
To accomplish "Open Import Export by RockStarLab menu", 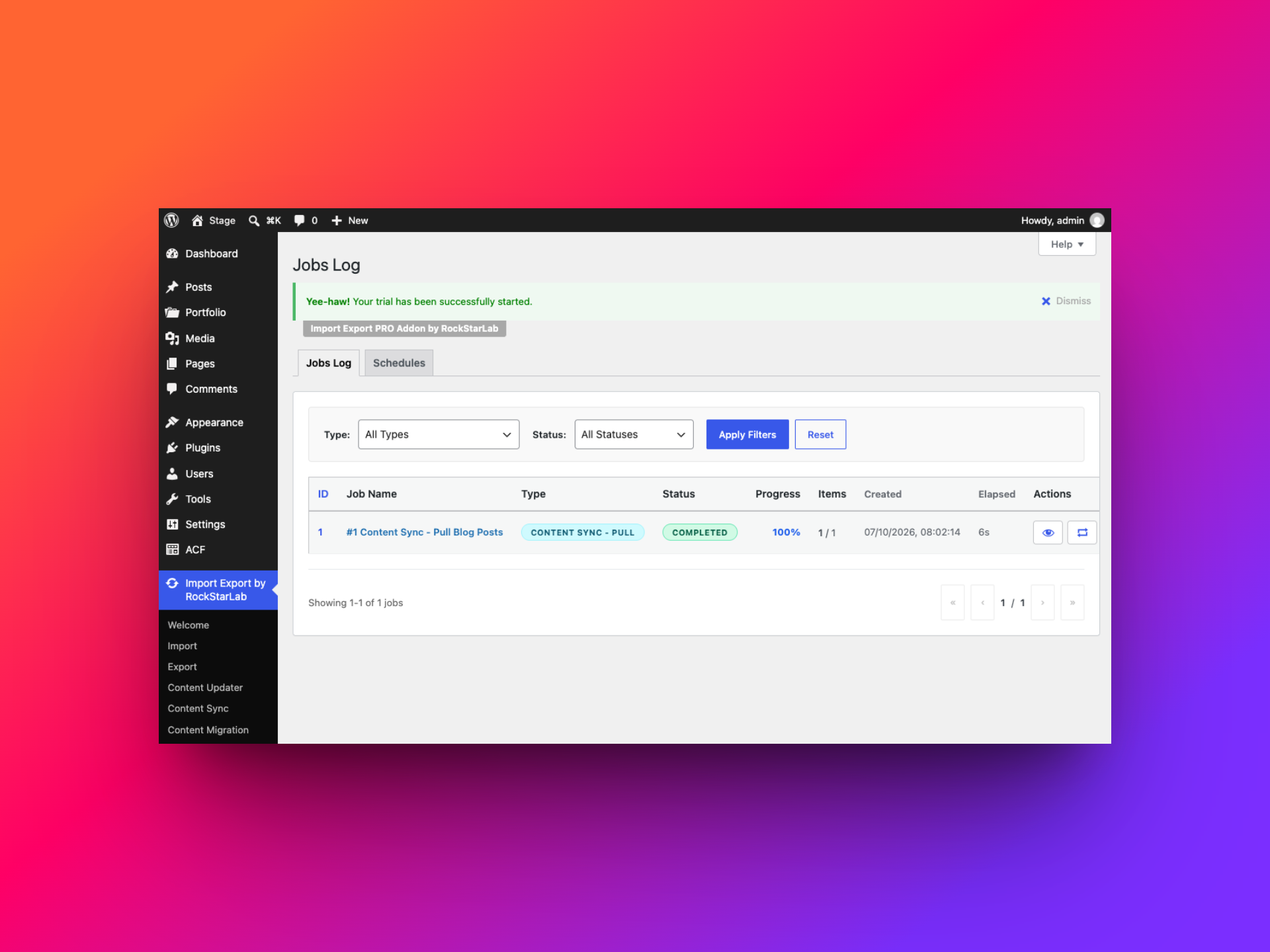I will (218, 590).
